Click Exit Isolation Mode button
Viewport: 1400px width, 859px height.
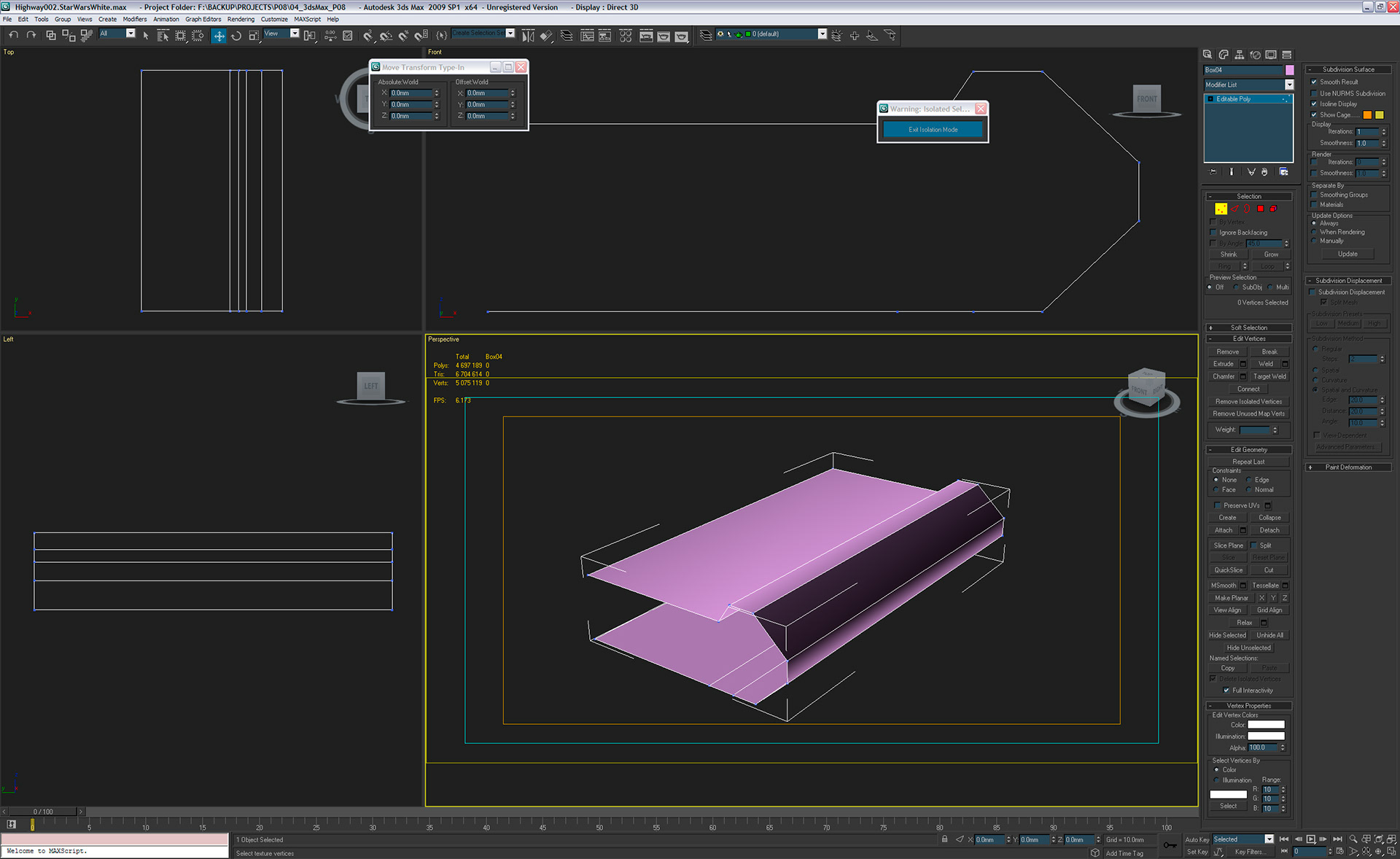[x=933, y=130]
